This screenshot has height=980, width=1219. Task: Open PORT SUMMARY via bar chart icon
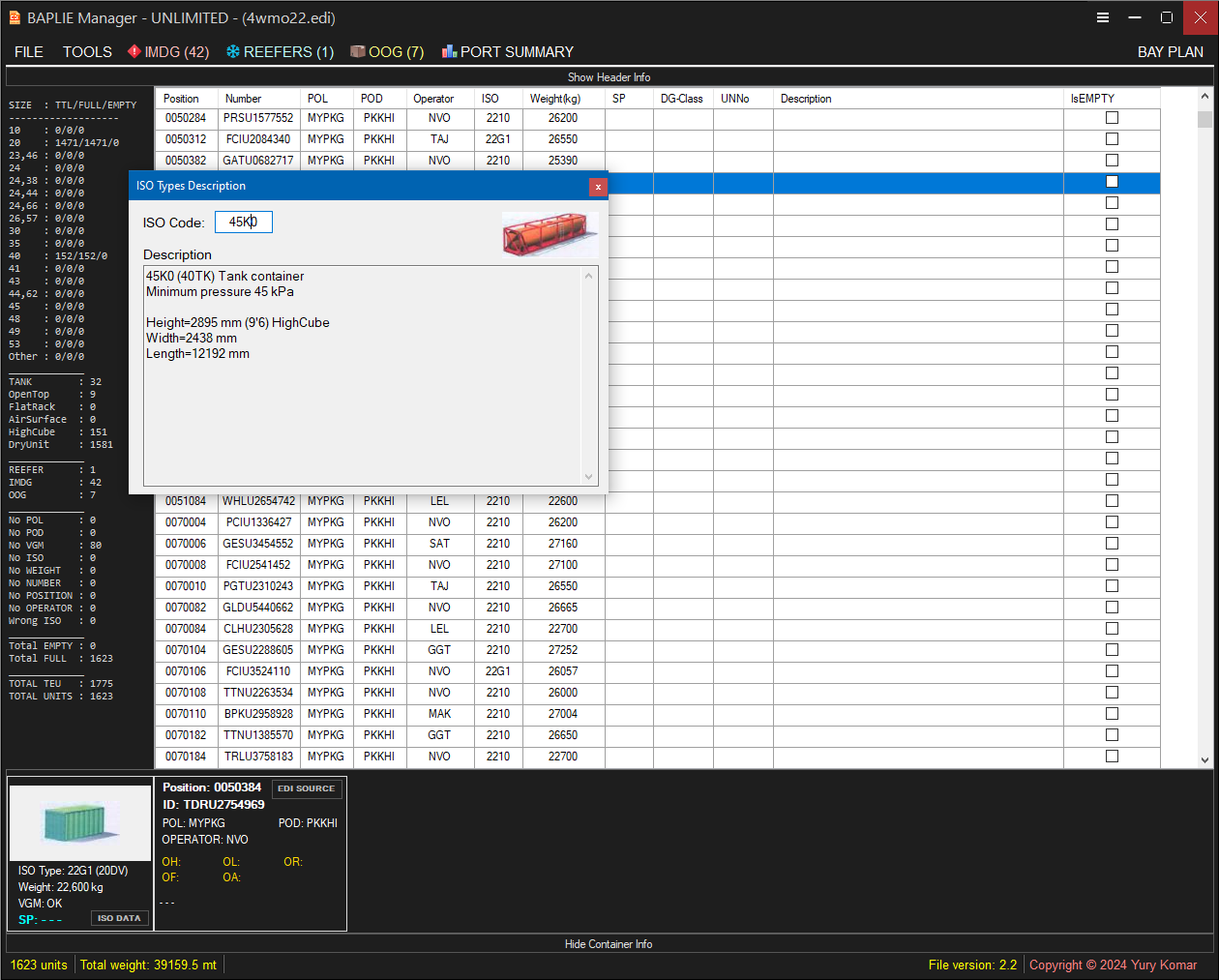[450, 52]
